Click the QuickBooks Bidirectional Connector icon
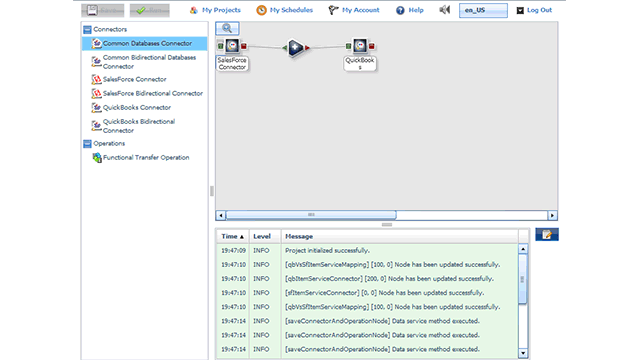 coord(96,126)
